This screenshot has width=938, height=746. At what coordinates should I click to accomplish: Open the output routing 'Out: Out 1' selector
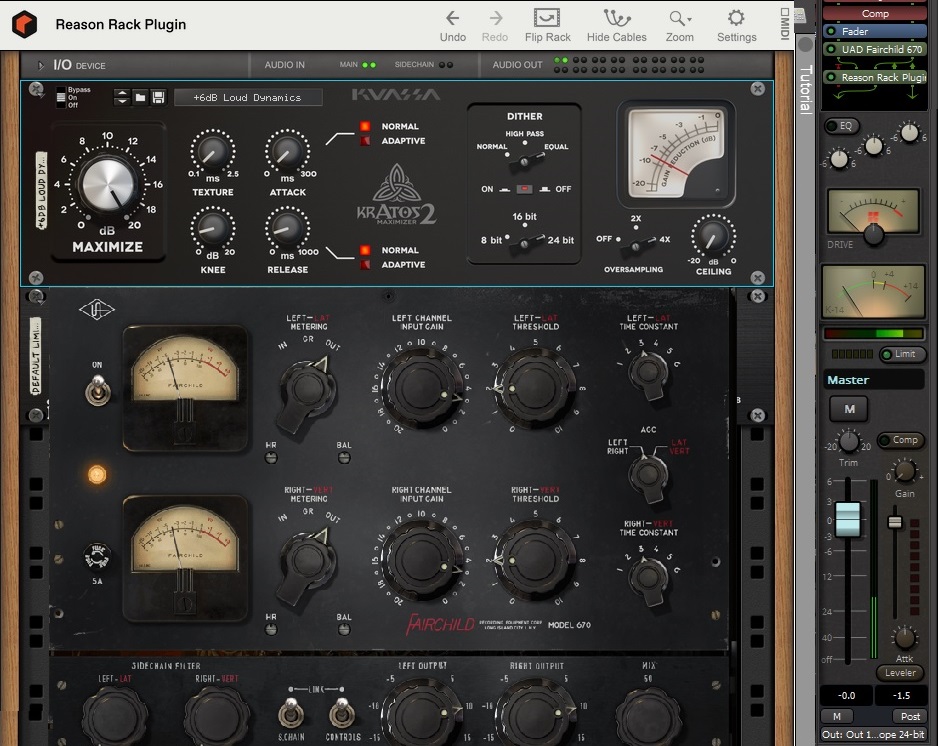click(x=873, y=734)
